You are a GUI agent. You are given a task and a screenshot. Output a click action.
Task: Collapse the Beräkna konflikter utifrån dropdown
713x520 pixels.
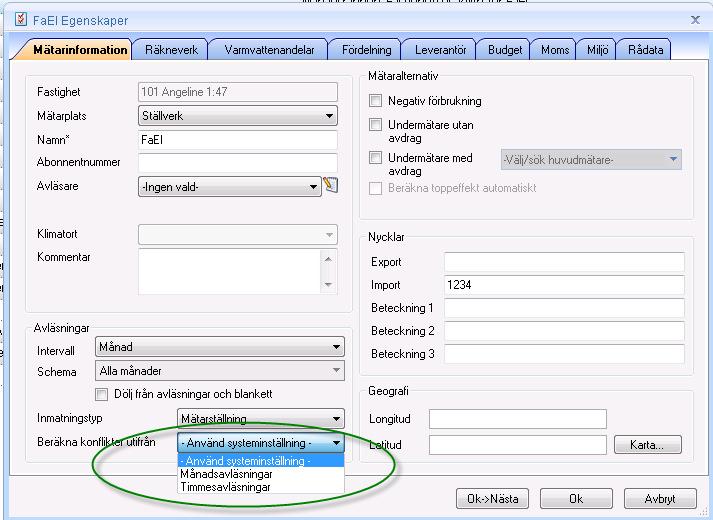(x=261, y=443)
